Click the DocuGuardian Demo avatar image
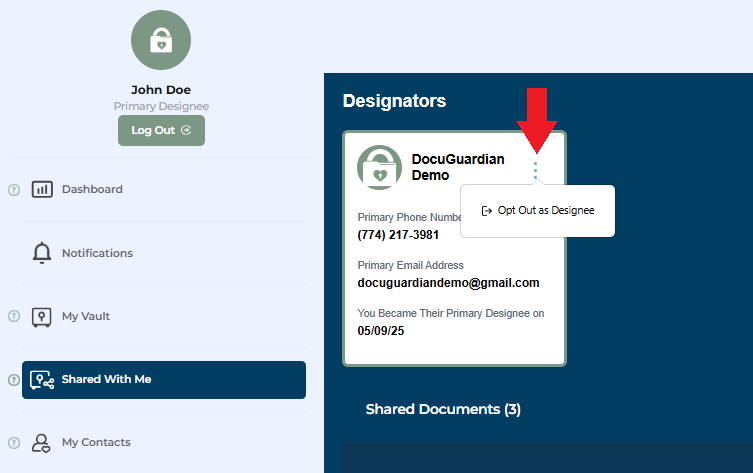 pyautogui.click(x=379, y=168)
